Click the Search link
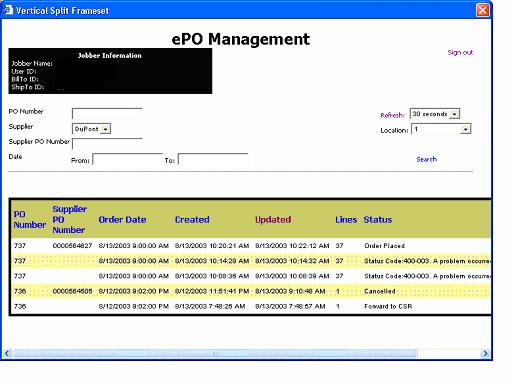Image resolution: width=512 pixels, height=384 pixels. (426, 159)
